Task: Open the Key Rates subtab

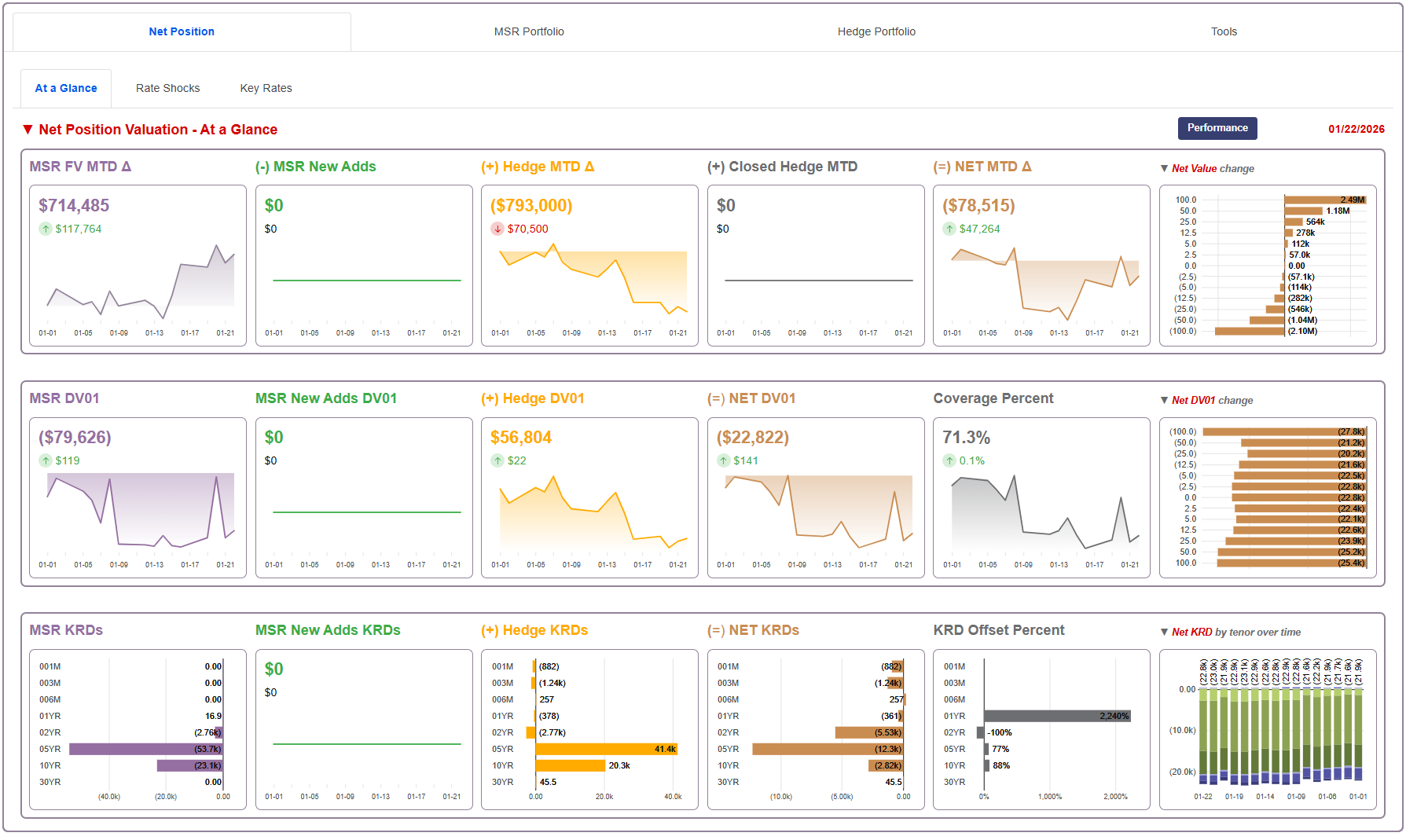Action: click(266, 88)
